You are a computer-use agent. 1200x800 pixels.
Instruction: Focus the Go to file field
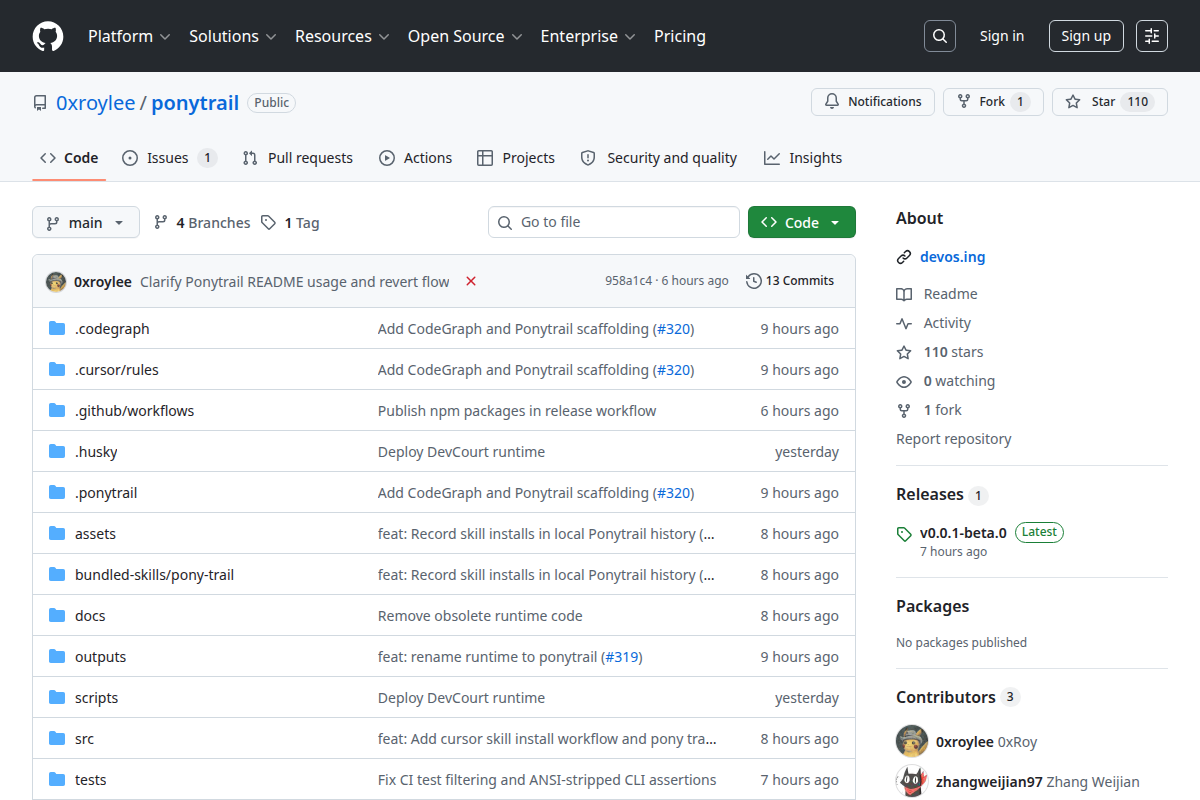(x=614, y=222)
